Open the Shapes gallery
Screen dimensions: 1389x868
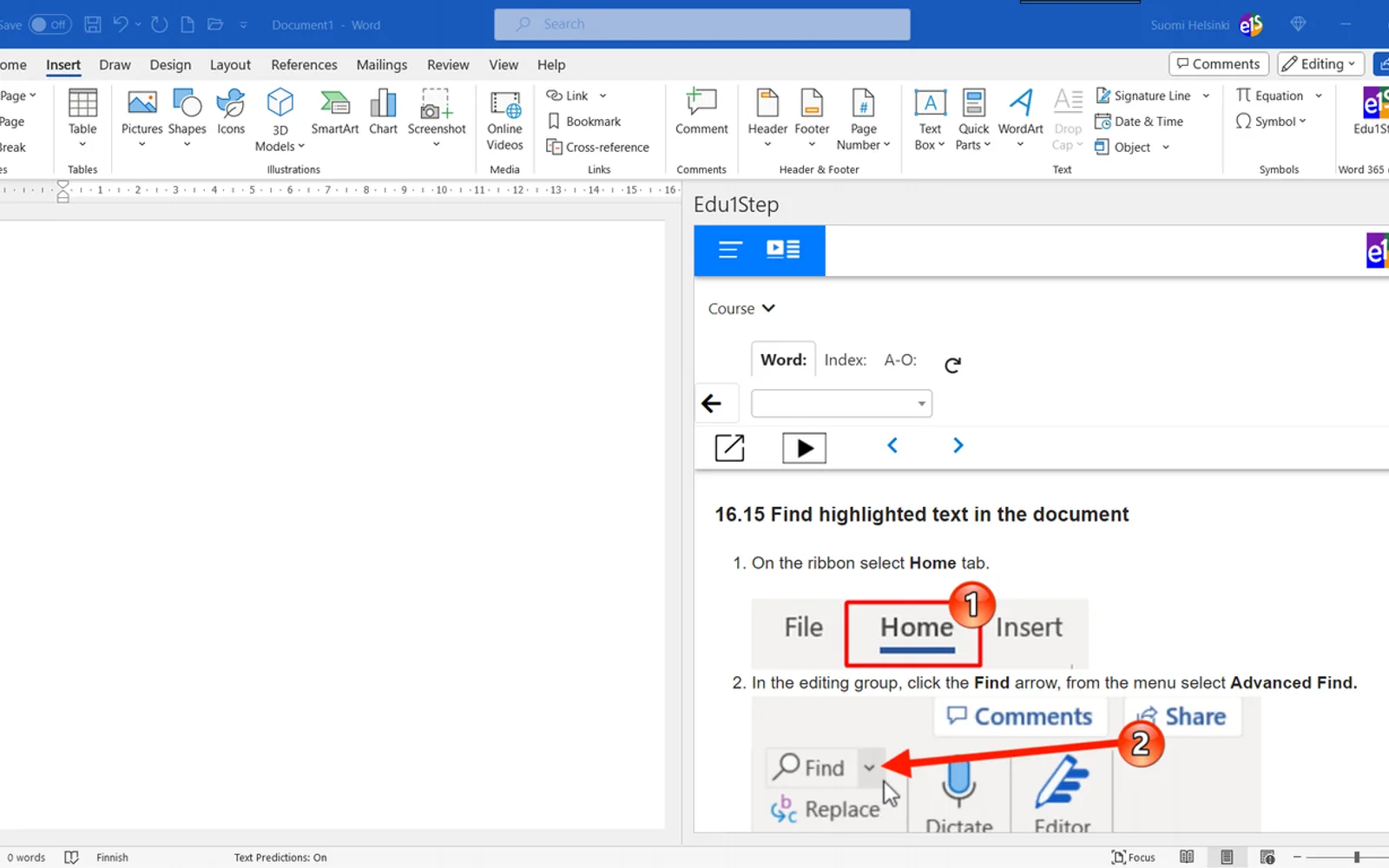pyautogui.click(x=187, y=117)
